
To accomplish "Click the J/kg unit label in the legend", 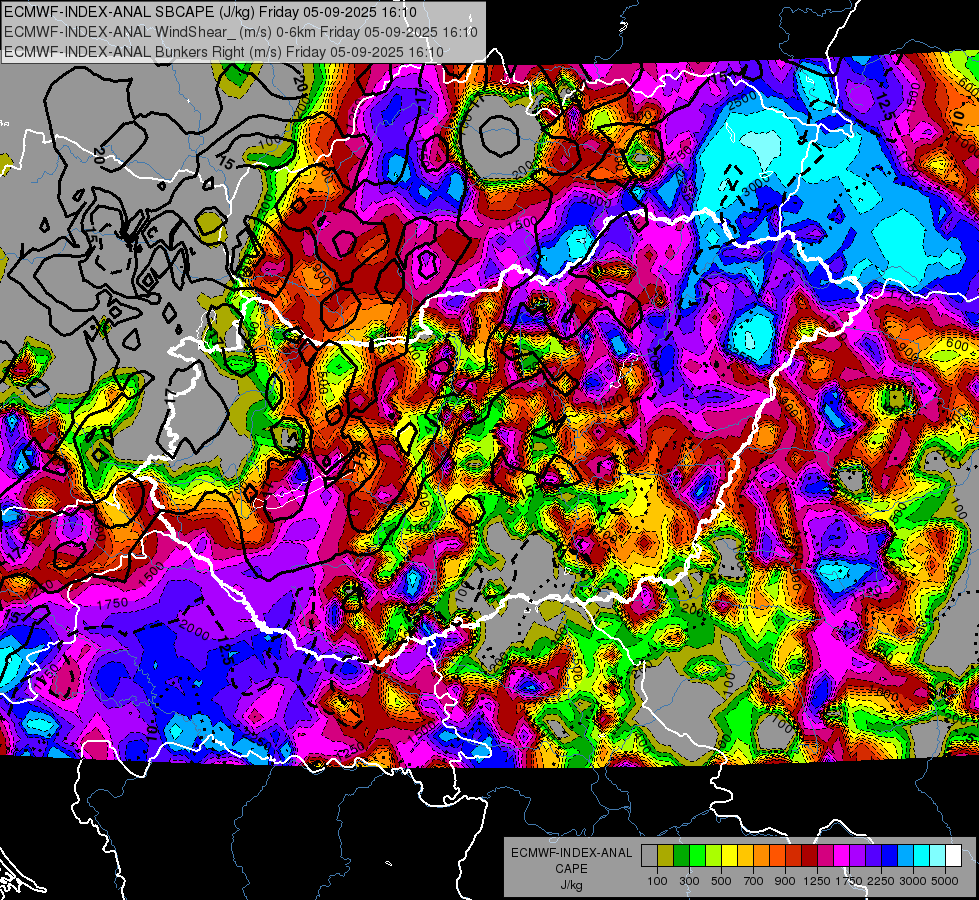I will click(571, 885).
